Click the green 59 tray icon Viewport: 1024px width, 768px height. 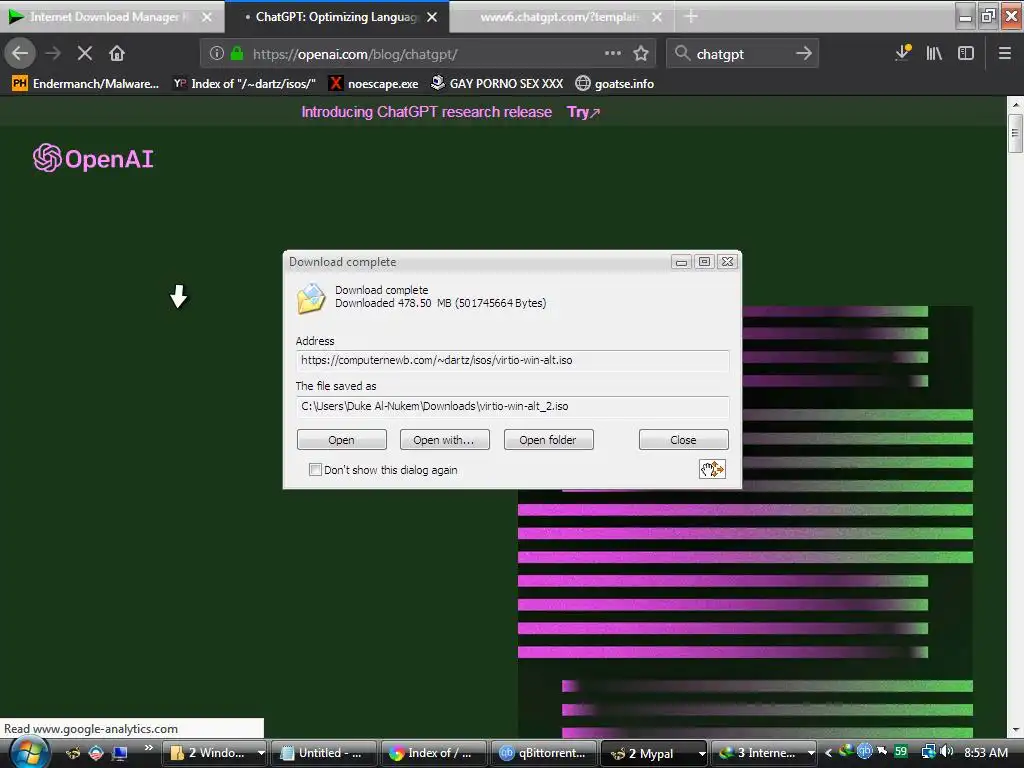(x=901, y=752)
